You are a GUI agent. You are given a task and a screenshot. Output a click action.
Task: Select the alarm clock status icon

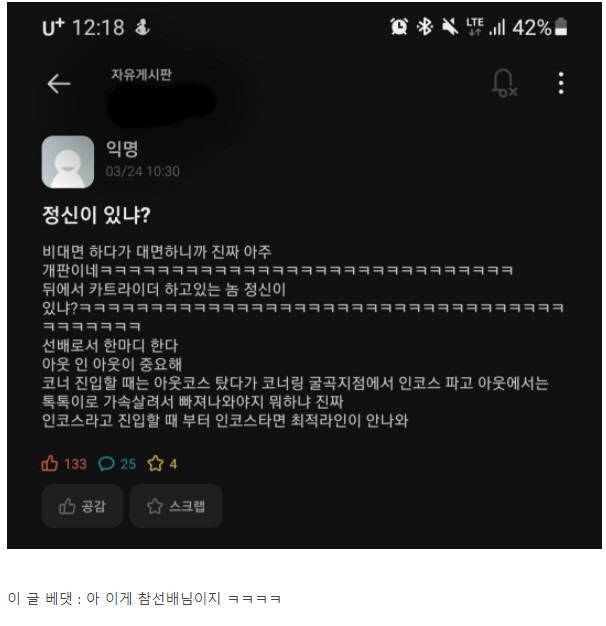399,27
